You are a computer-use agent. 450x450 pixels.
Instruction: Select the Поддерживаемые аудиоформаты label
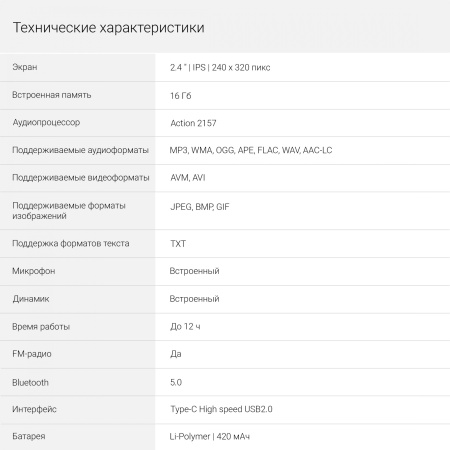(80, 150)
